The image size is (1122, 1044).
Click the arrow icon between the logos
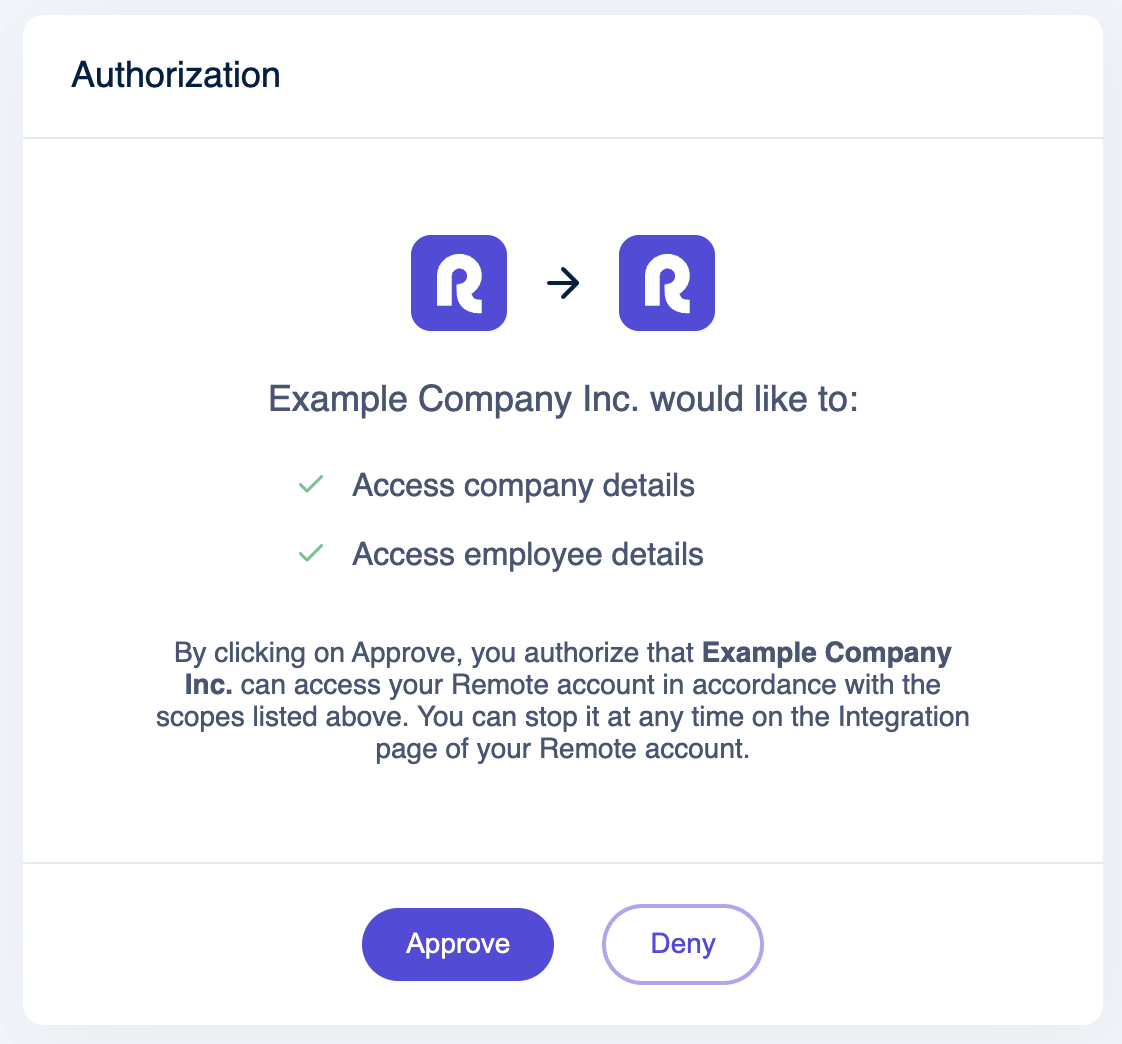point(563,283)
